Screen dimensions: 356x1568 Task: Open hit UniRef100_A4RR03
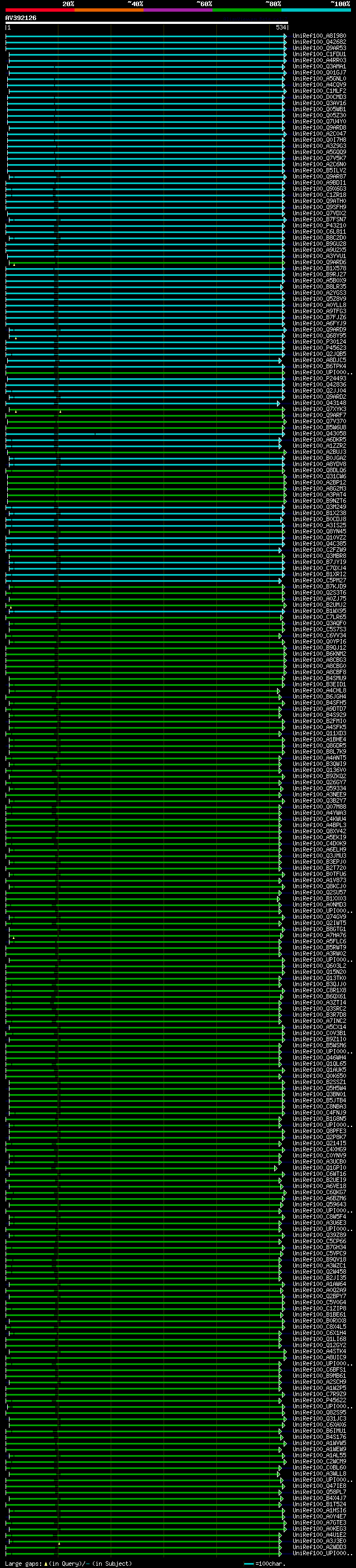[319, 60]
